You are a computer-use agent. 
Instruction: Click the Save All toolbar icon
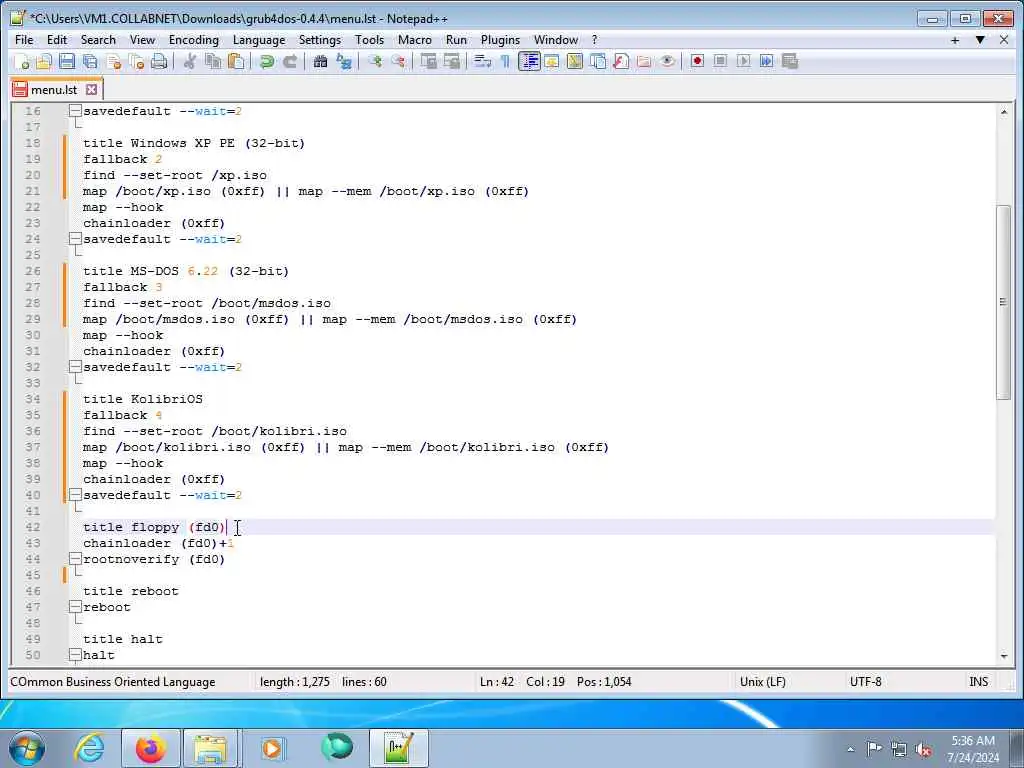[x=90, y=61]
